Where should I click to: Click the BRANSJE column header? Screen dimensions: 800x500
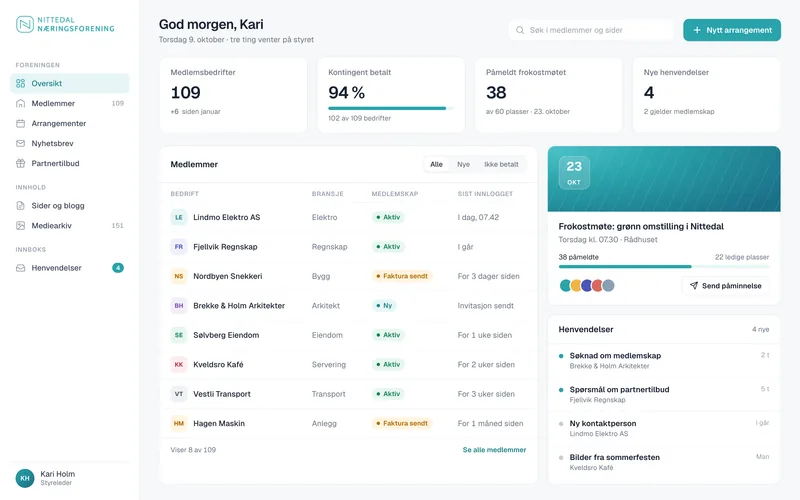pos(328,194)
